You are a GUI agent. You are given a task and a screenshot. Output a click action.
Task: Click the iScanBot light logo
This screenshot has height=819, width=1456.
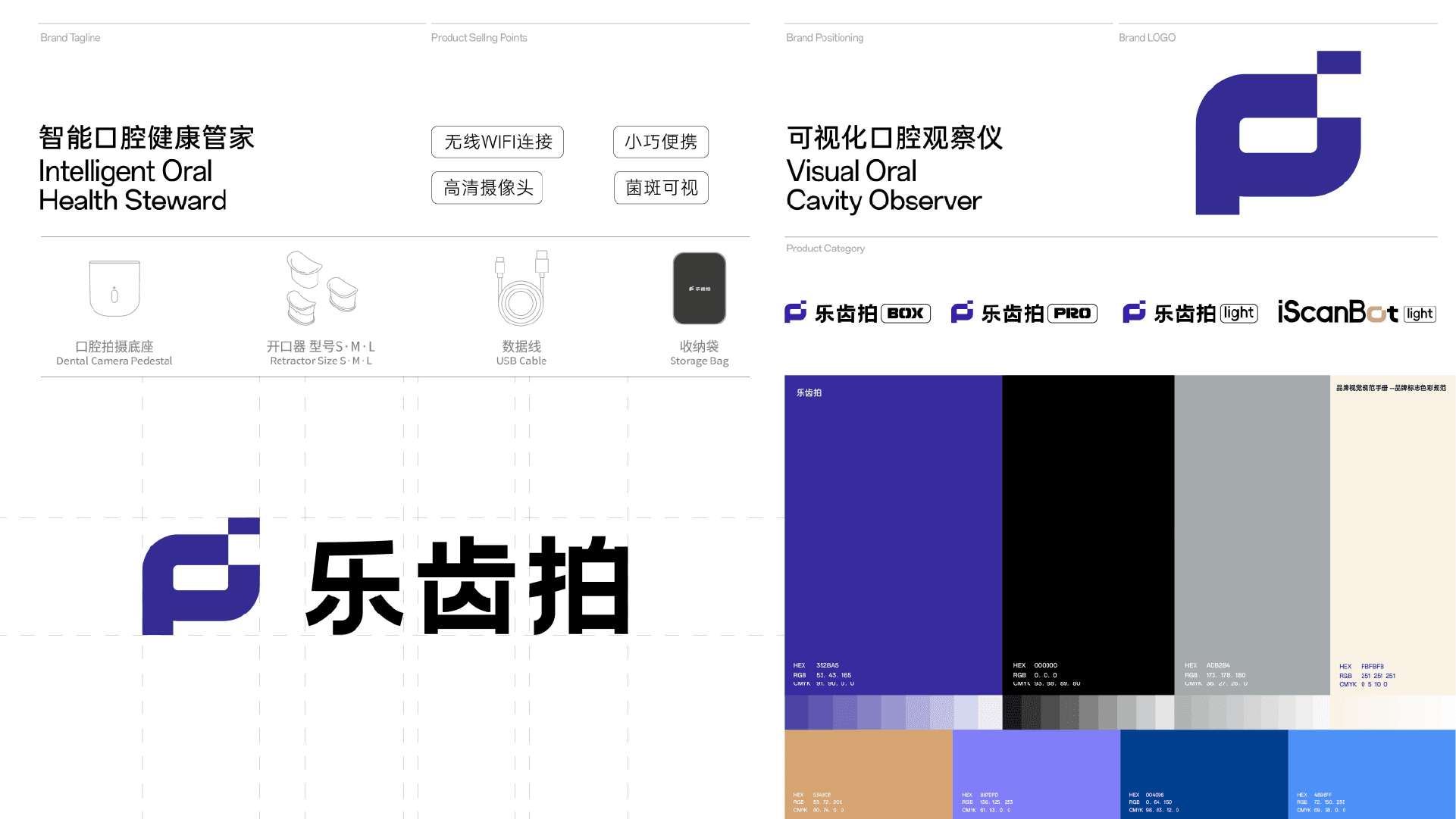1357,312
